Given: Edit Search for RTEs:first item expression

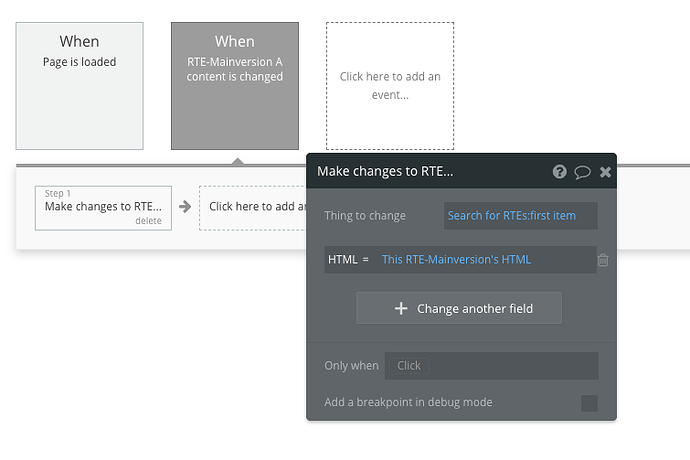Looking at the screenshot, I should click(521, 216).
